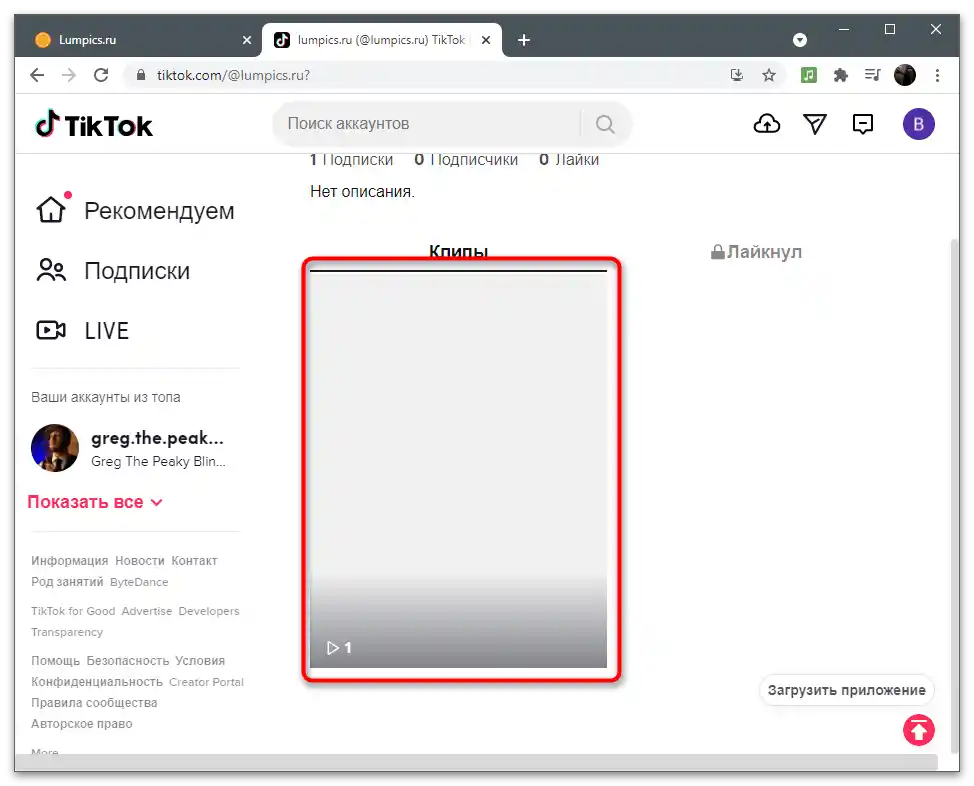This screenshot has width=974, height=786.
Task: Open the Конфиденциальность link
Action: [x=97, y=682]
